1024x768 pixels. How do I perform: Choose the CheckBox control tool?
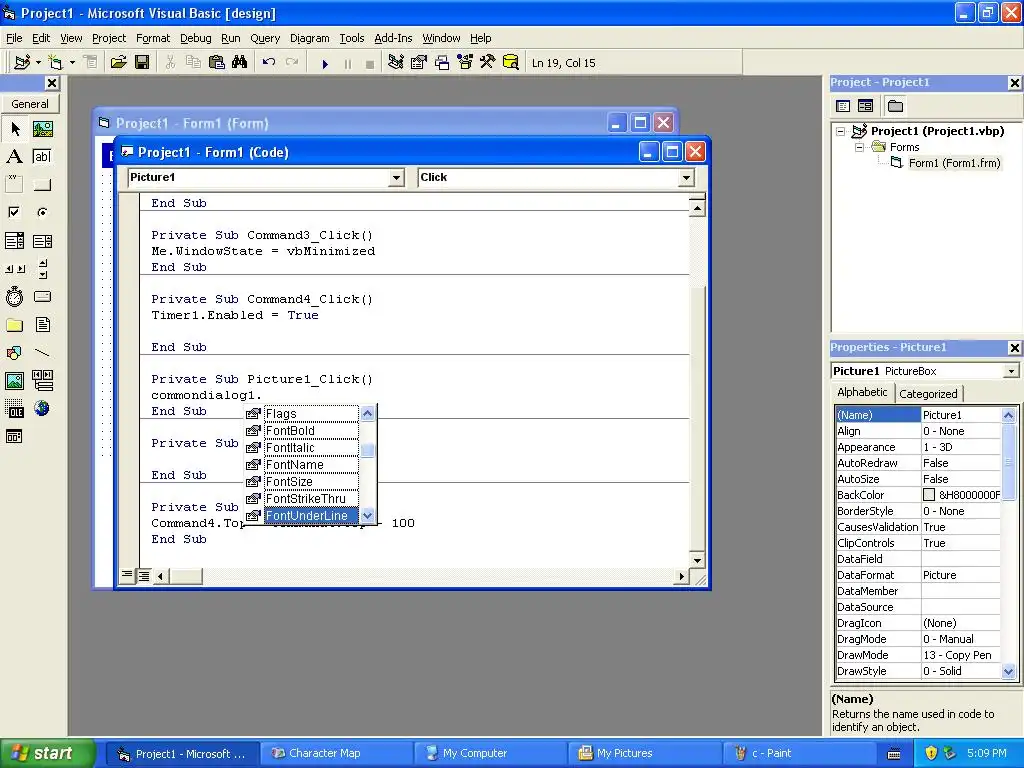15,212
